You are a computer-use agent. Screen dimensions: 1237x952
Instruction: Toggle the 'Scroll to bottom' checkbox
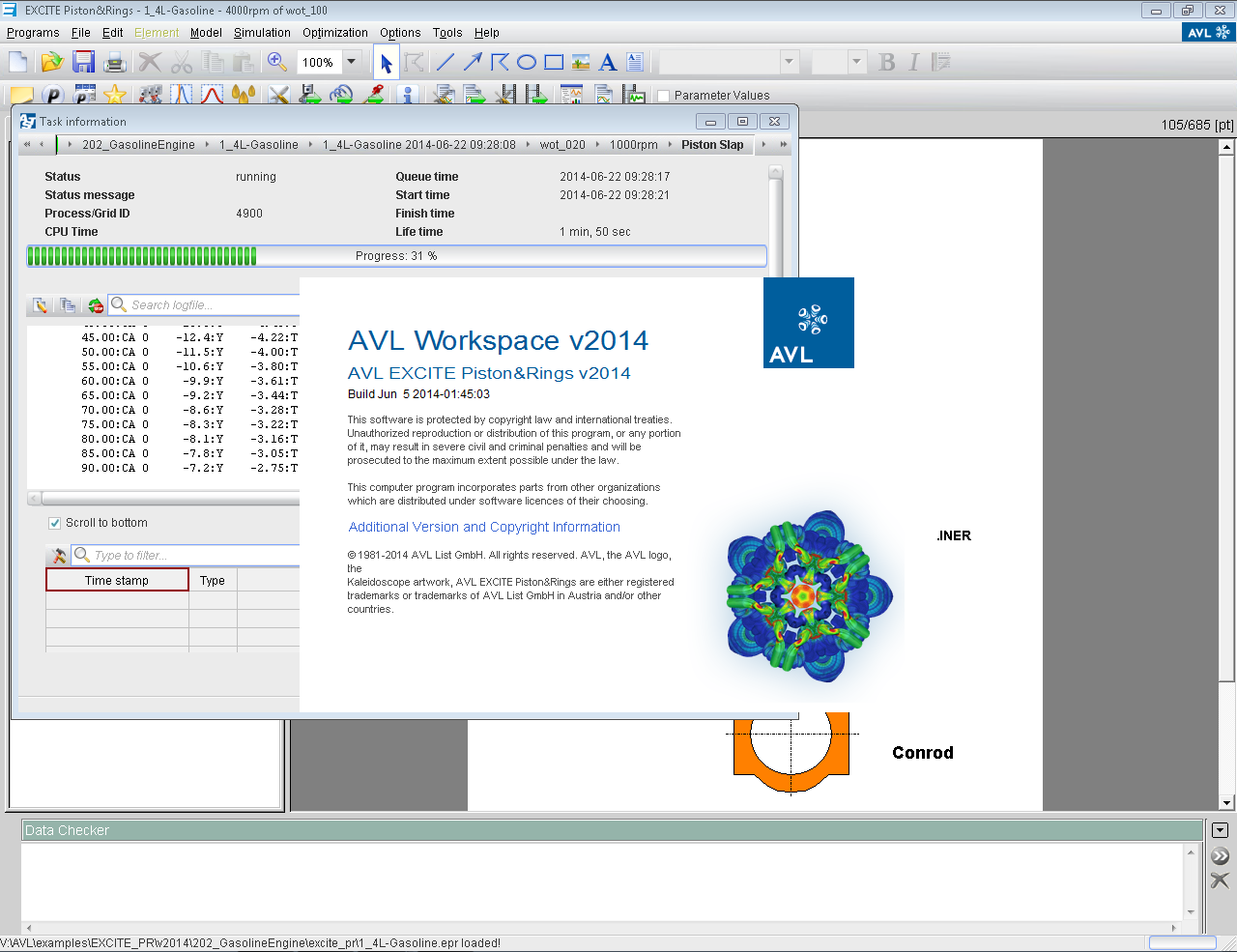point(55,523)
